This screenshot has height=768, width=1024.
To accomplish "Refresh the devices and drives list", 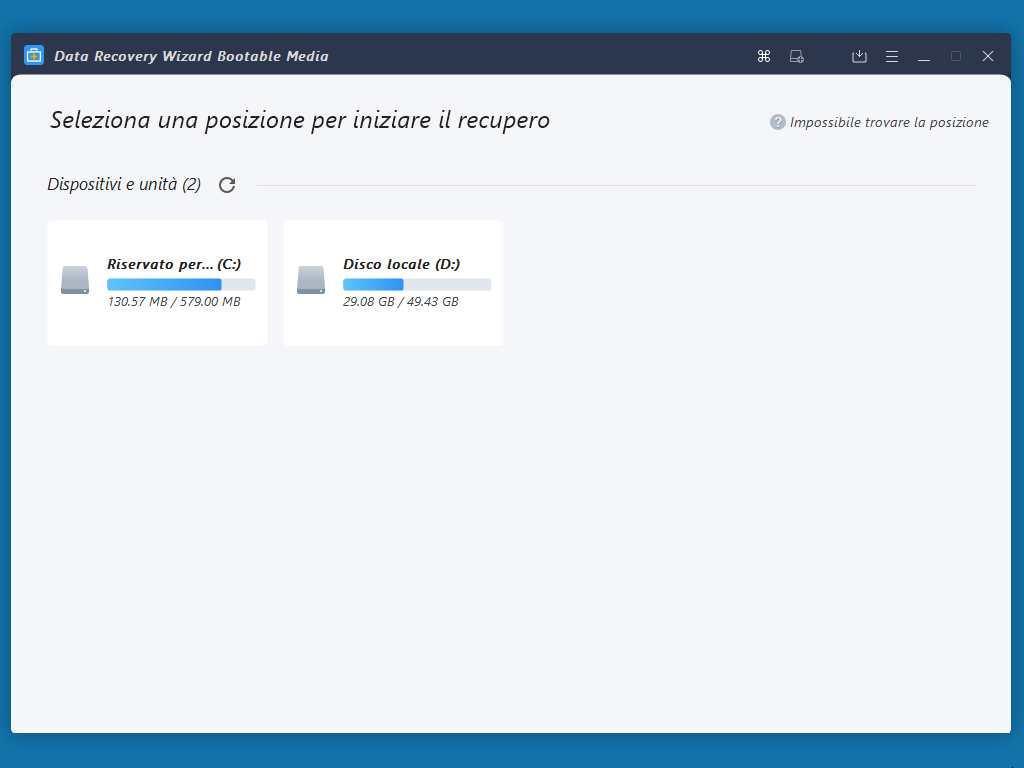I will [x=227, y=185].
